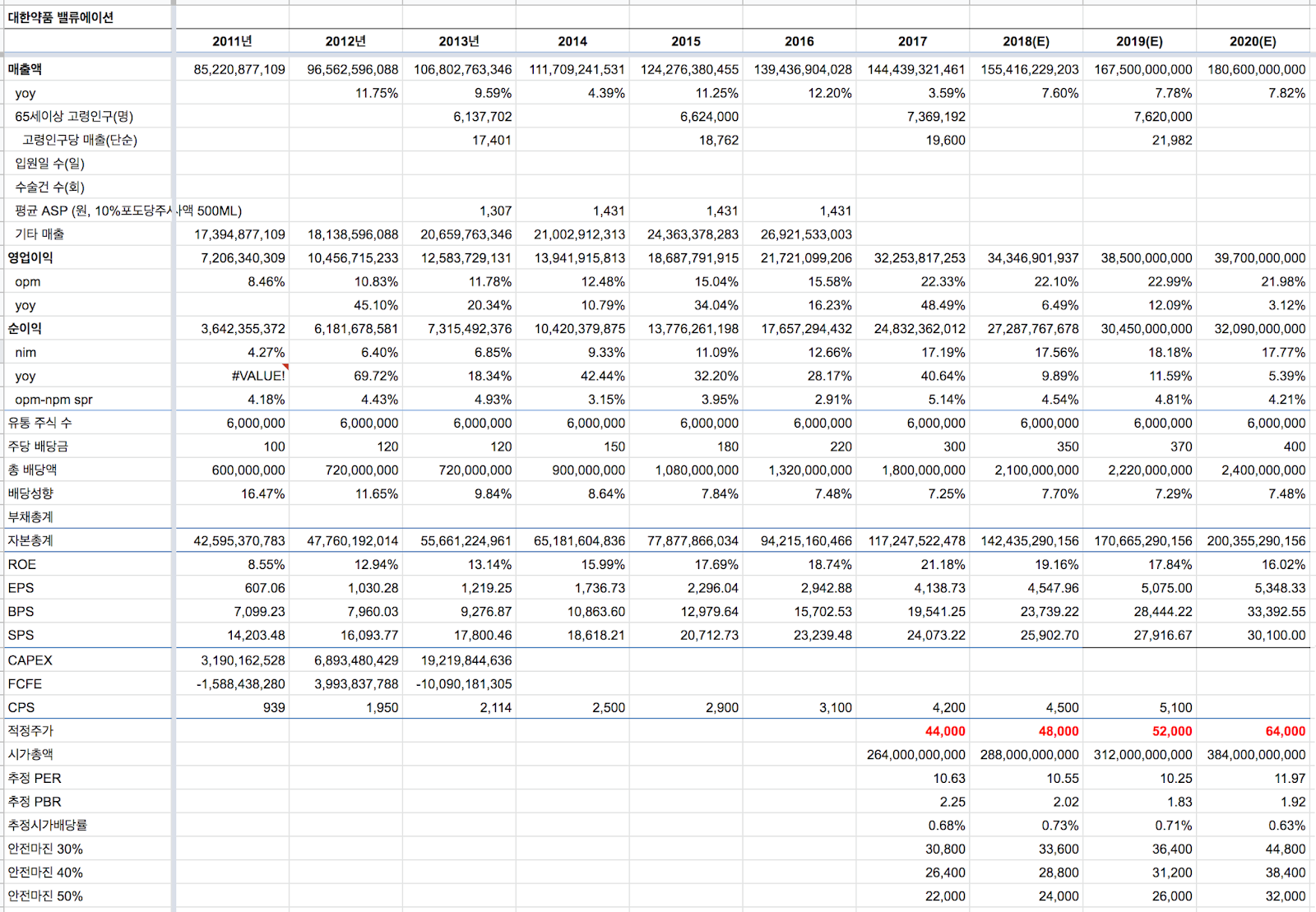Select the 부채총계 row label
This screenshot has width=1316, height=912.
point(30,517)
